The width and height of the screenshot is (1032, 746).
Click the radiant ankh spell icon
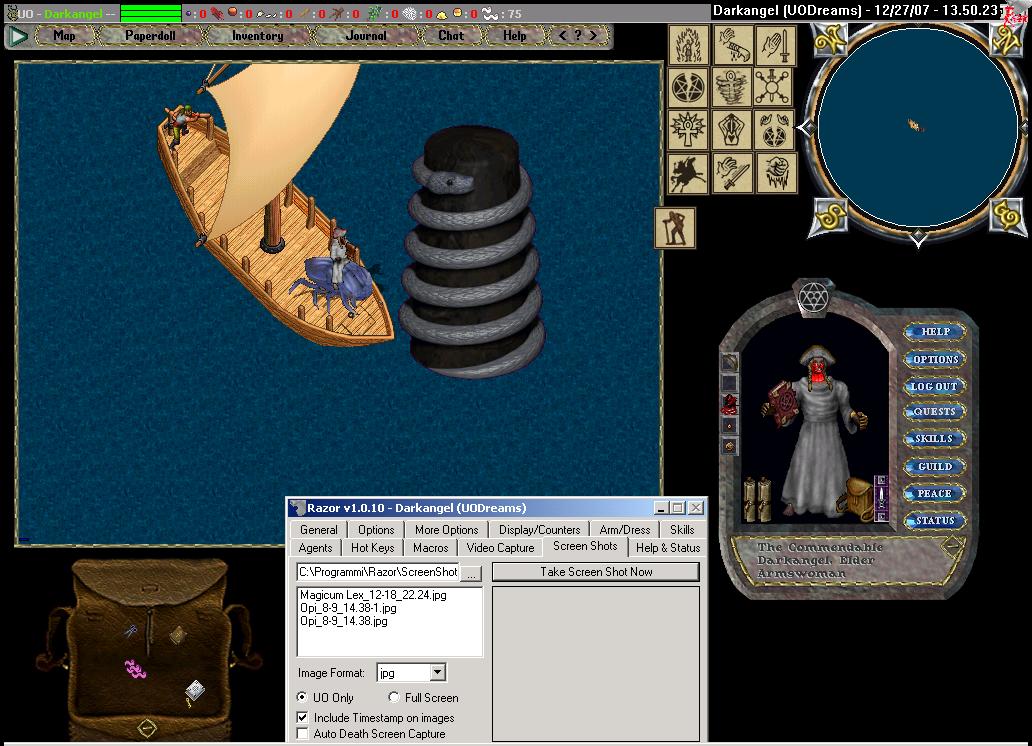pyautogui.click(x=688, y=130)
